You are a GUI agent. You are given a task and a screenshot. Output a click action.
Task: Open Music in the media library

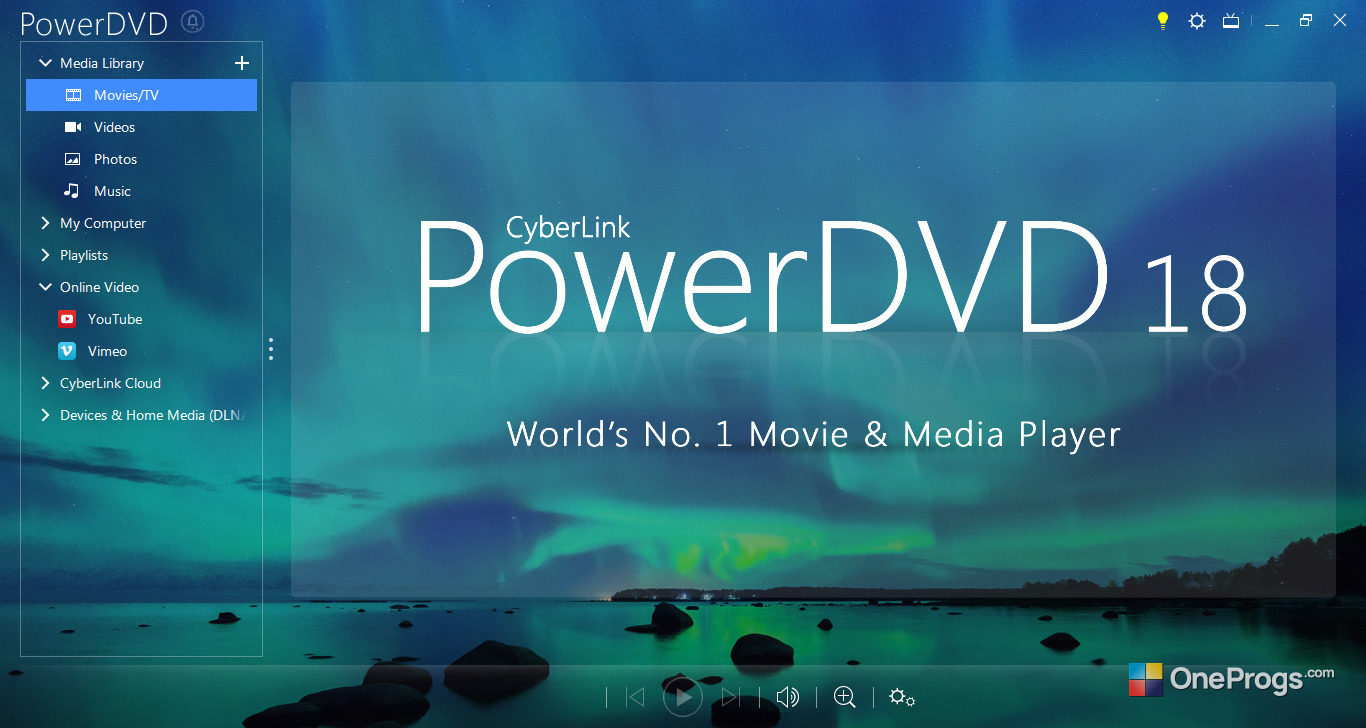tap(141, 191)
